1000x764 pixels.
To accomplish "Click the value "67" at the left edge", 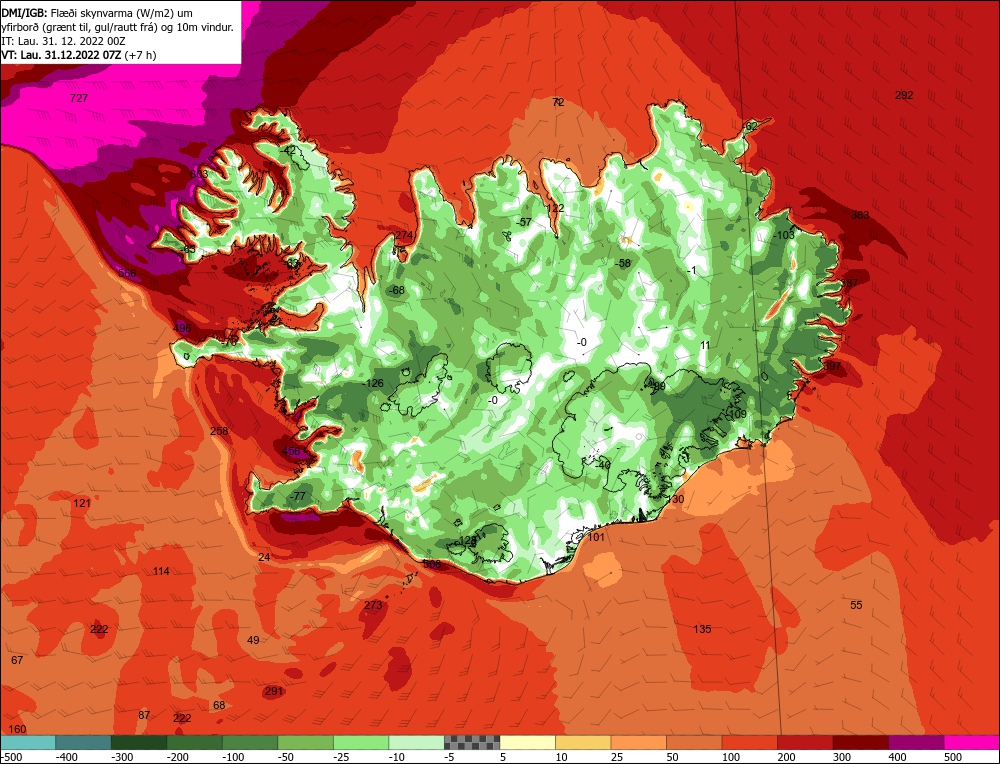I will point(17,660).
